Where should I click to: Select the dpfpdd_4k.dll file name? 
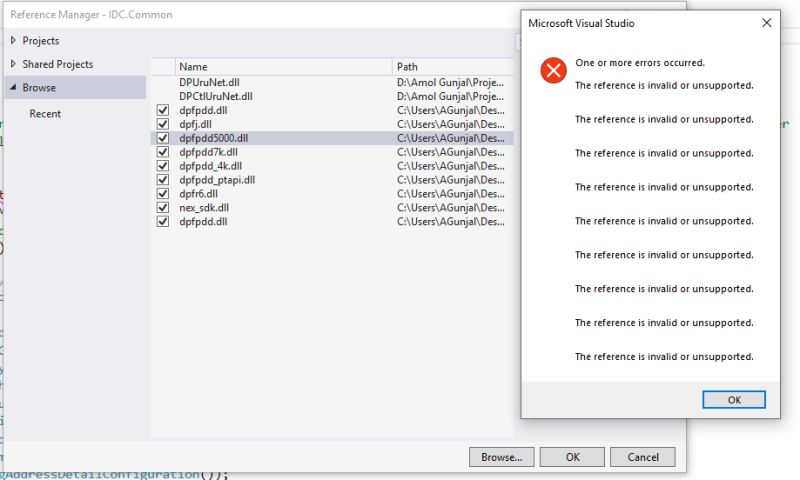(x=210, y=166)
